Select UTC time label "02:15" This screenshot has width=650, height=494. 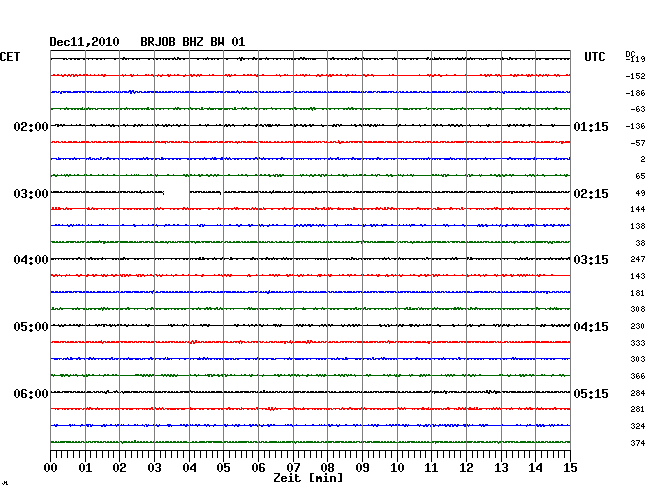pyautogui.click(x=591, y=194)
